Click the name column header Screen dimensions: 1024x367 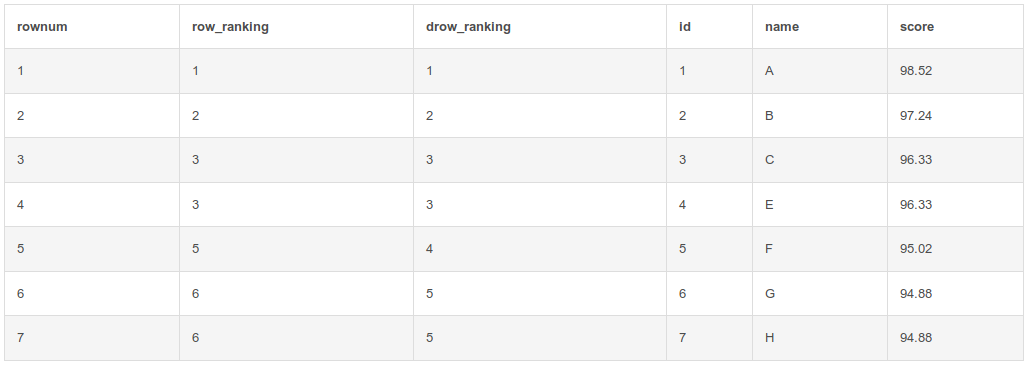tap(820, 27)
